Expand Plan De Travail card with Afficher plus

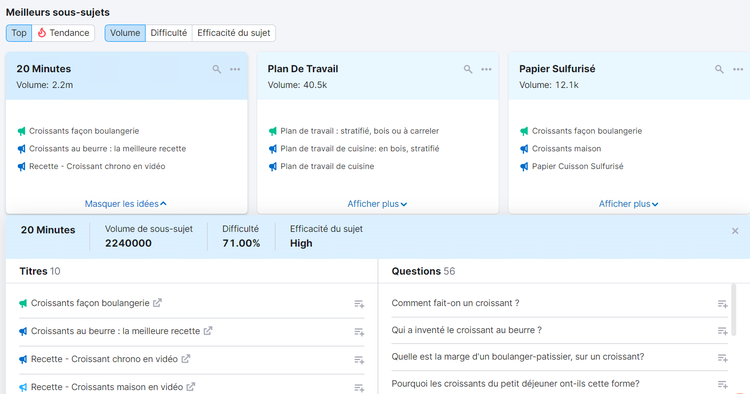pyautogui.click(x=377, y=204)
